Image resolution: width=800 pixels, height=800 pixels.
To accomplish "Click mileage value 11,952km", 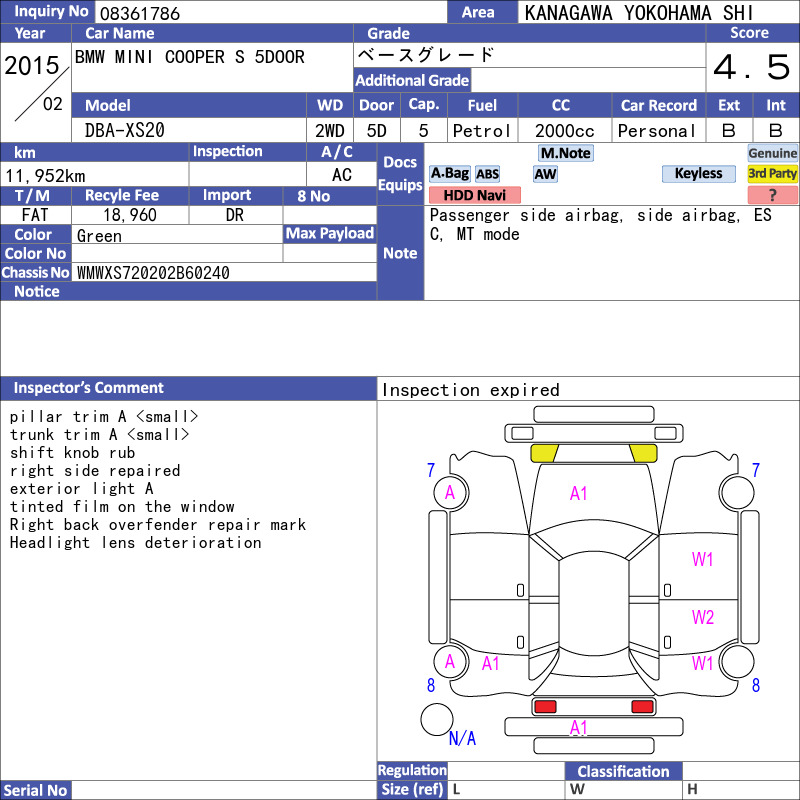I will (45, 176).
